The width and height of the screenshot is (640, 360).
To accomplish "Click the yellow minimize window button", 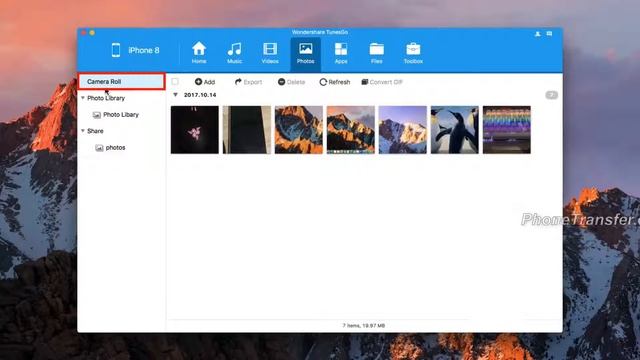I will (x=92, y=33).
